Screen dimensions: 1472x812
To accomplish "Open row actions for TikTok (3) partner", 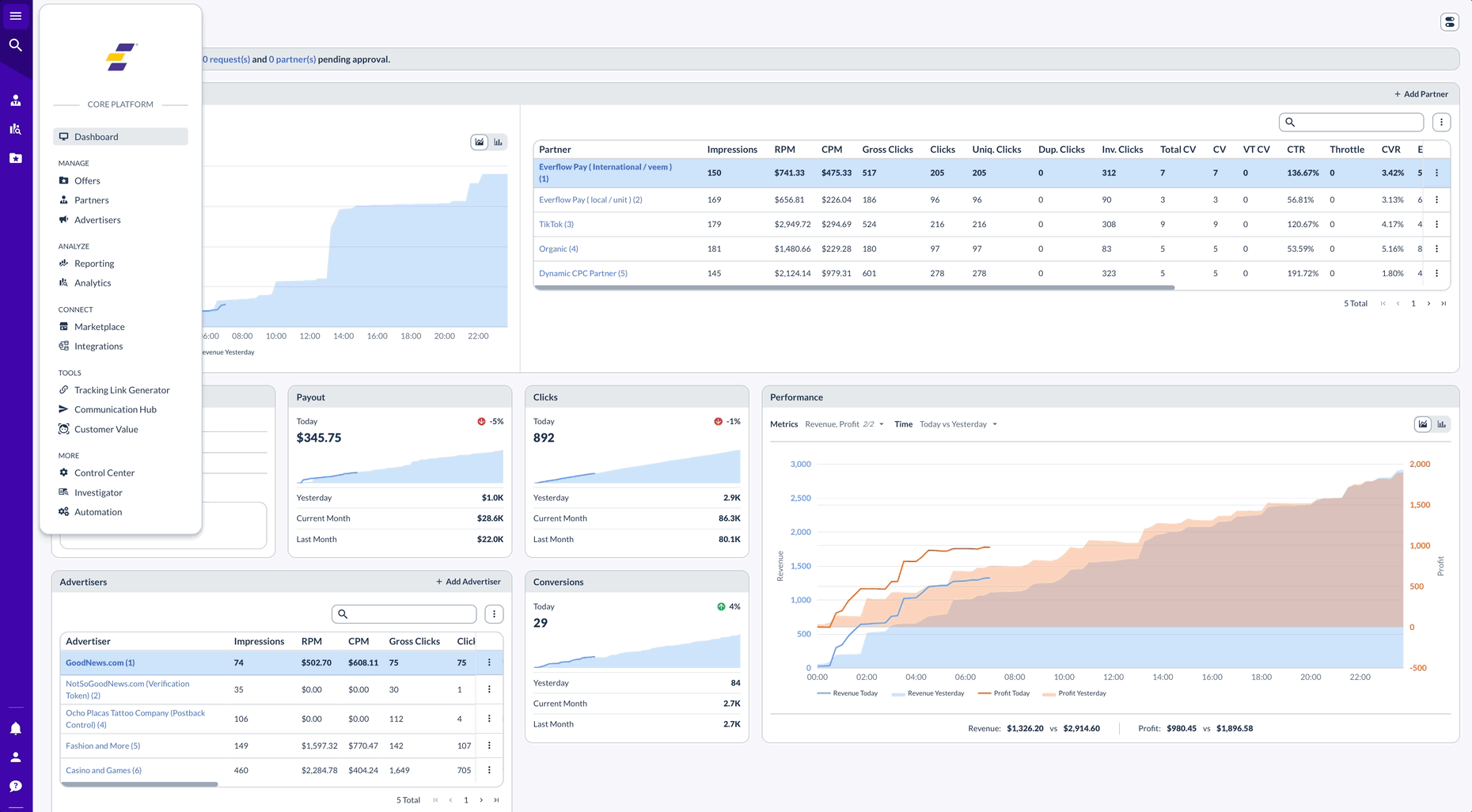I will point(1436,224).
